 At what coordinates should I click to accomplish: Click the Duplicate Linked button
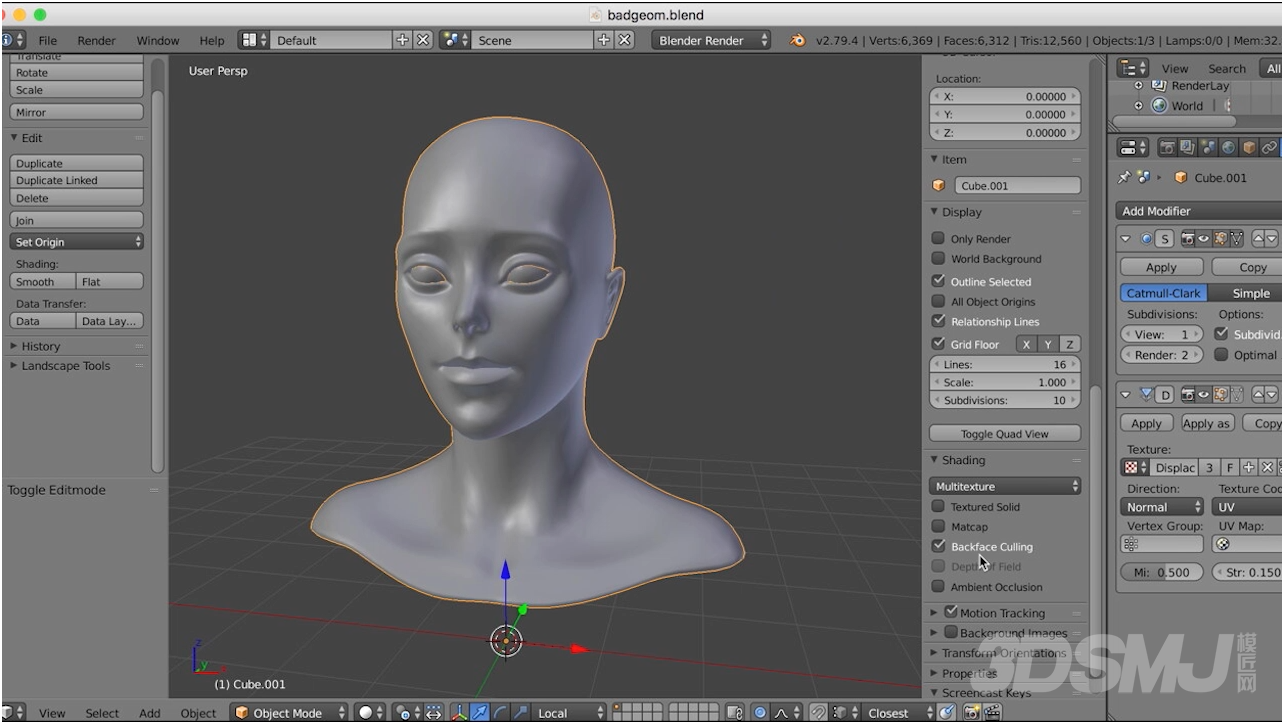(77, 181)
